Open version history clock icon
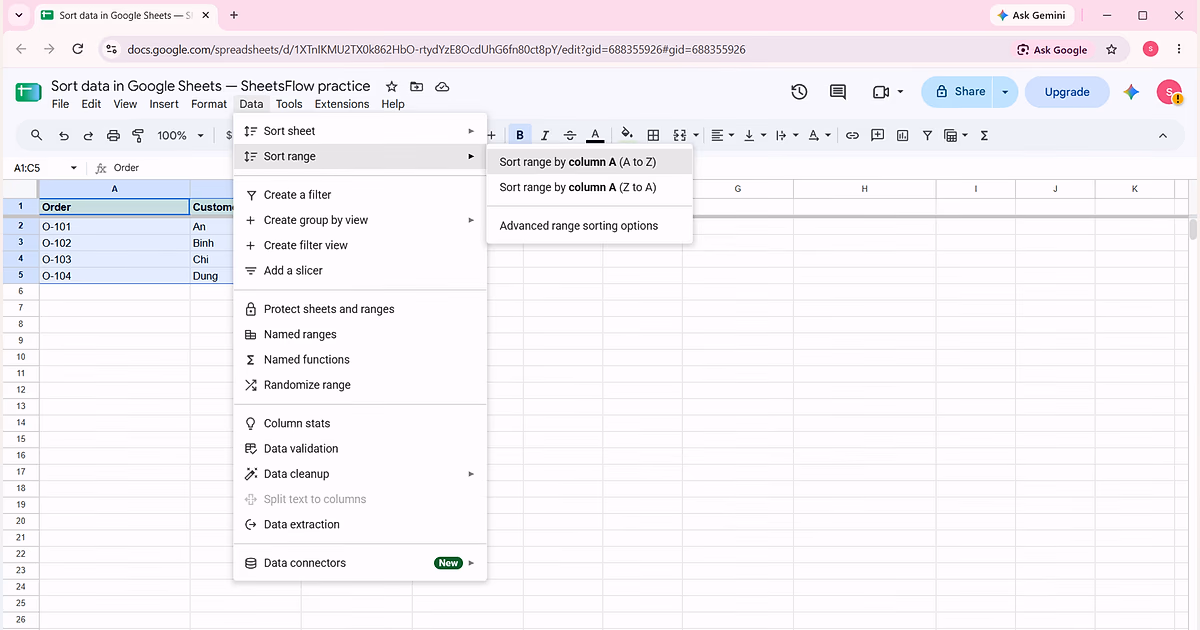1200x630 pixels. pyautogui.click(x=799, y=92)
